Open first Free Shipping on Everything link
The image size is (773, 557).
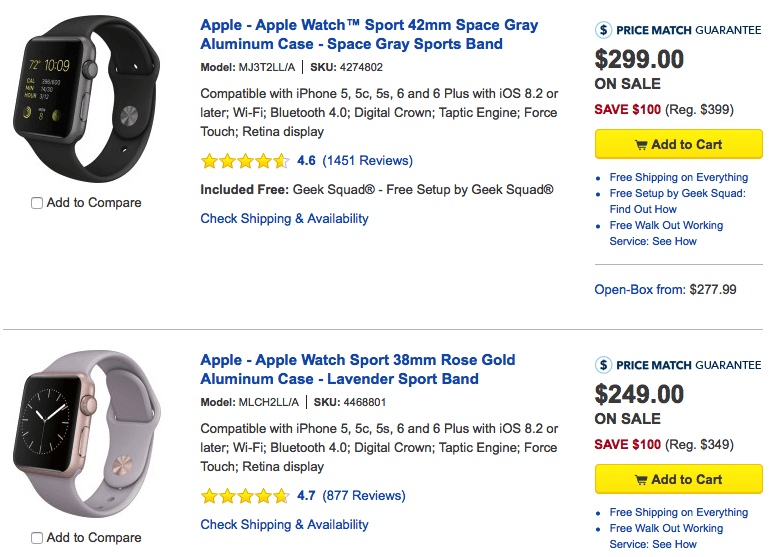678,177
